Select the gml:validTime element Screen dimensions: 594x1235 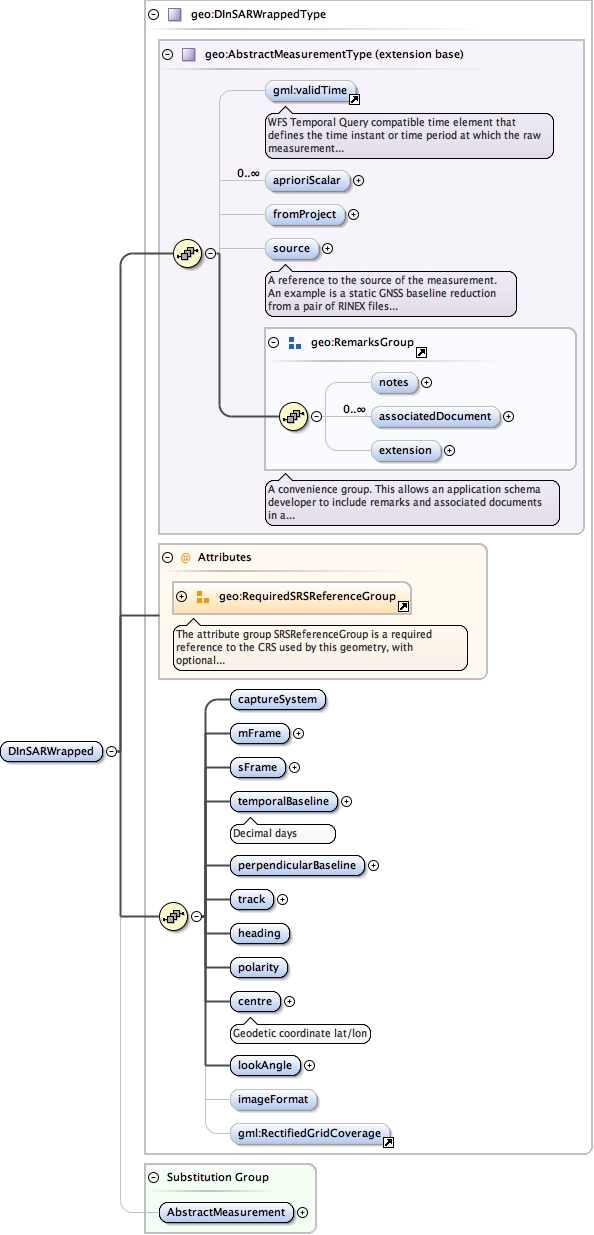tap(309, 91)
